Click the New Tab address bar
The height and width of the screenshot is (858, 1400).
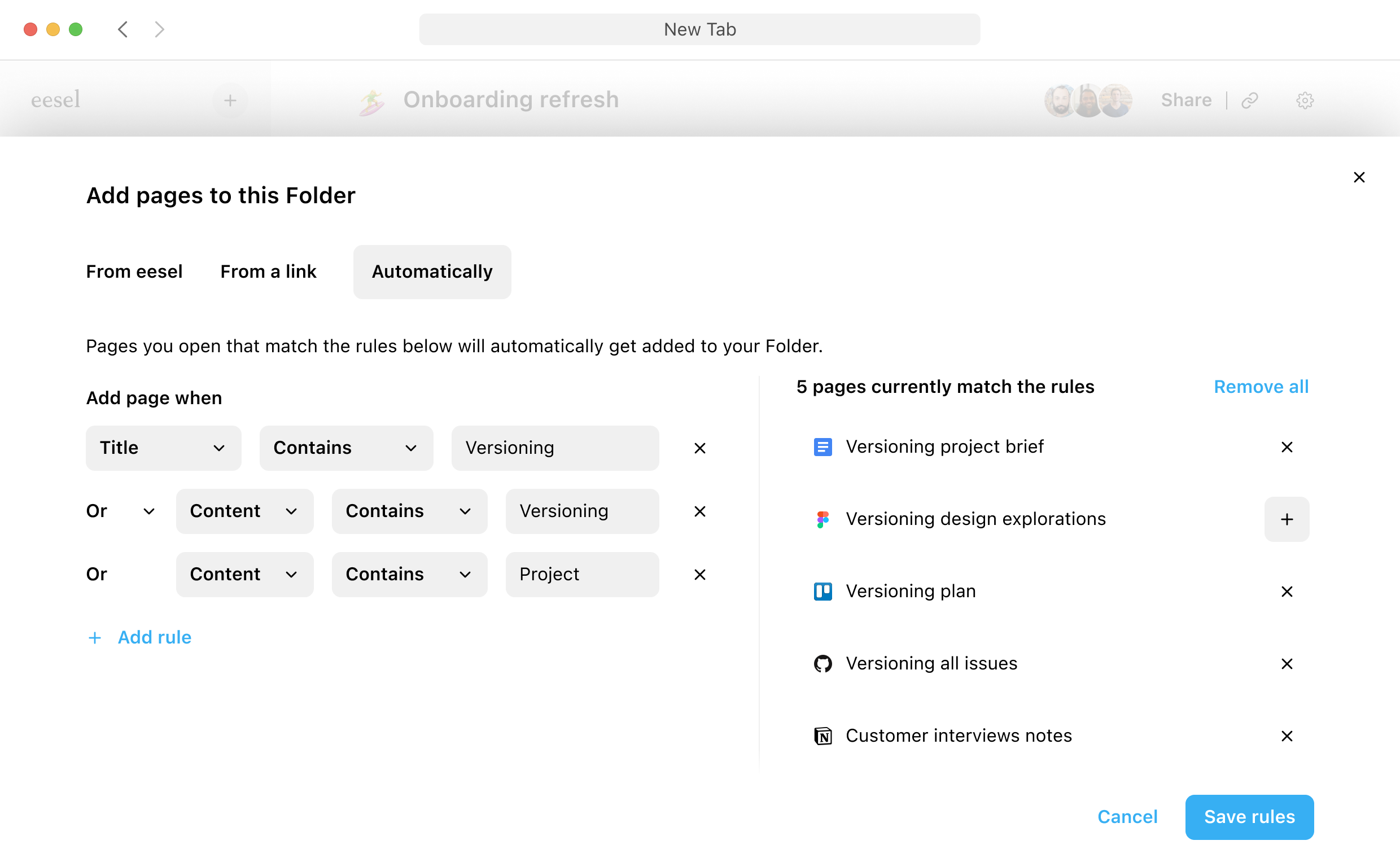(x=699, y=29)
